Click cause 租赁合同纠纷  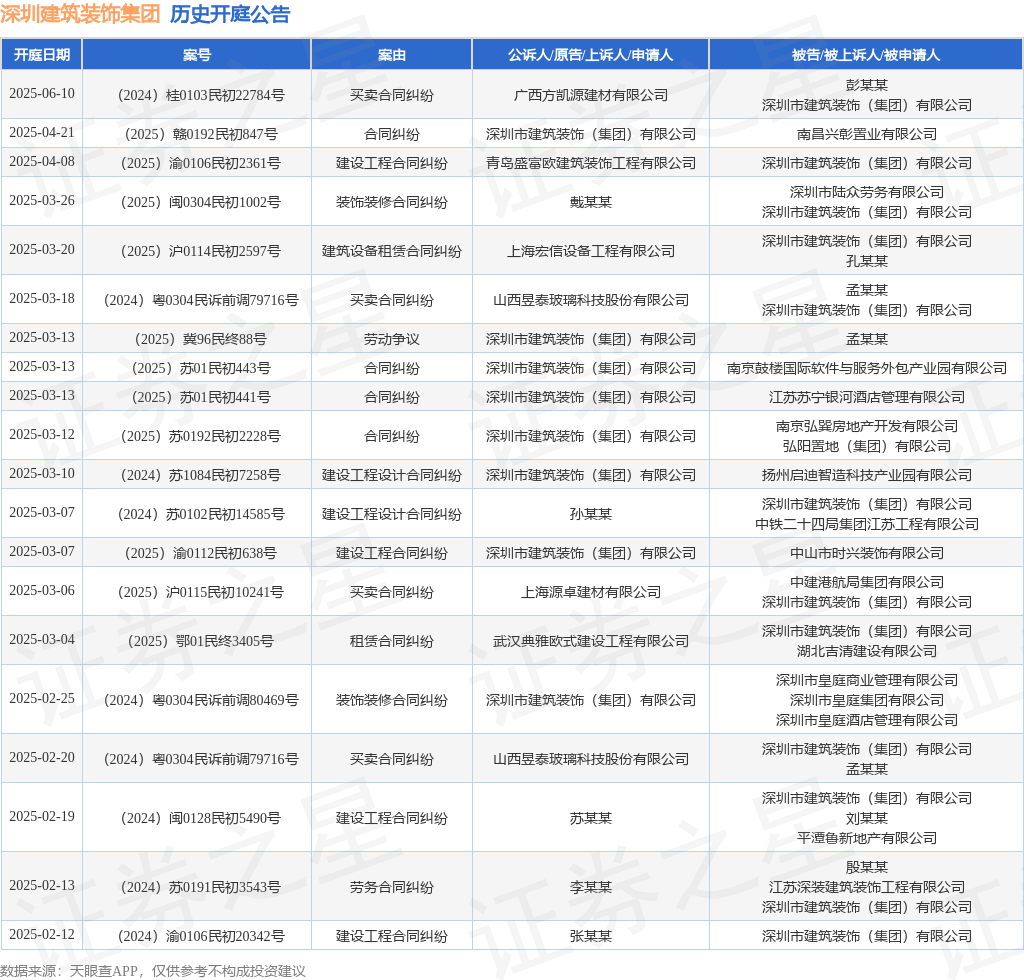click(392, 641)
